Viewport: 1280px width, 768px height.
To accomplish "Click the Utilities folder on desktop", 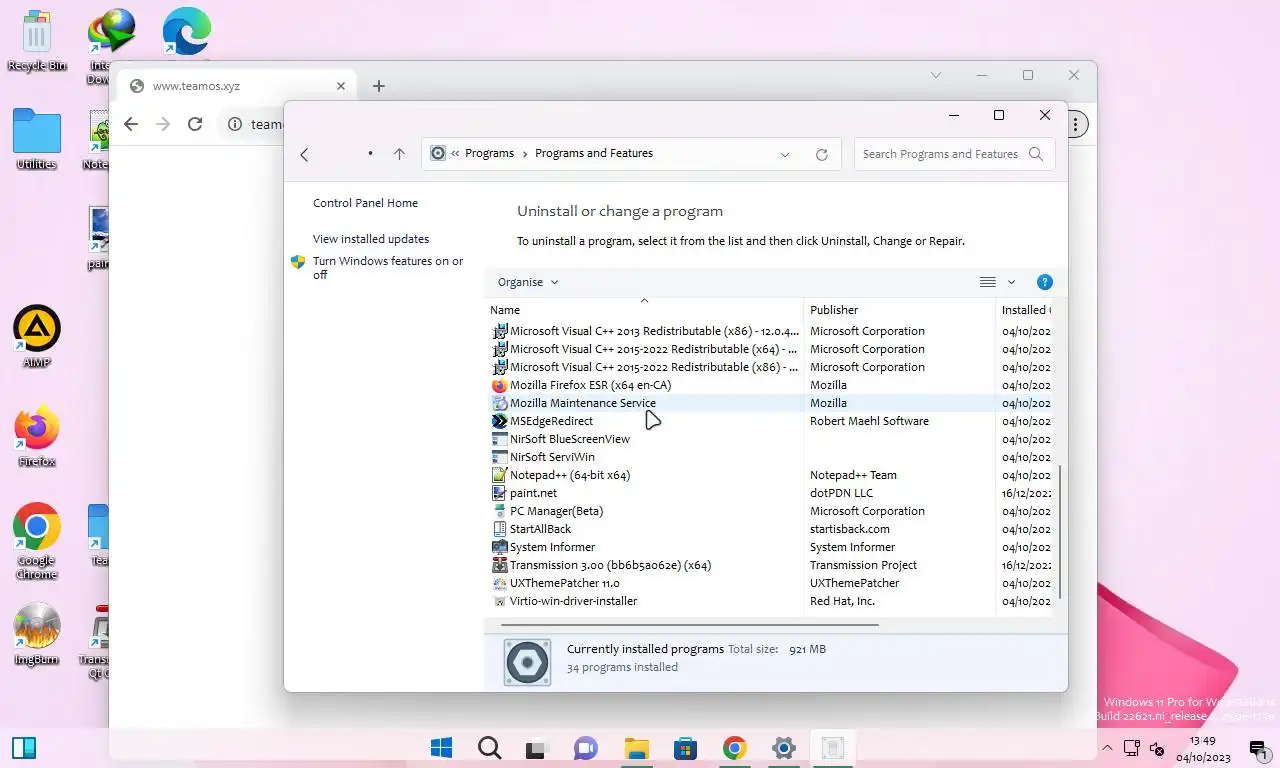I will click(37, 139).
